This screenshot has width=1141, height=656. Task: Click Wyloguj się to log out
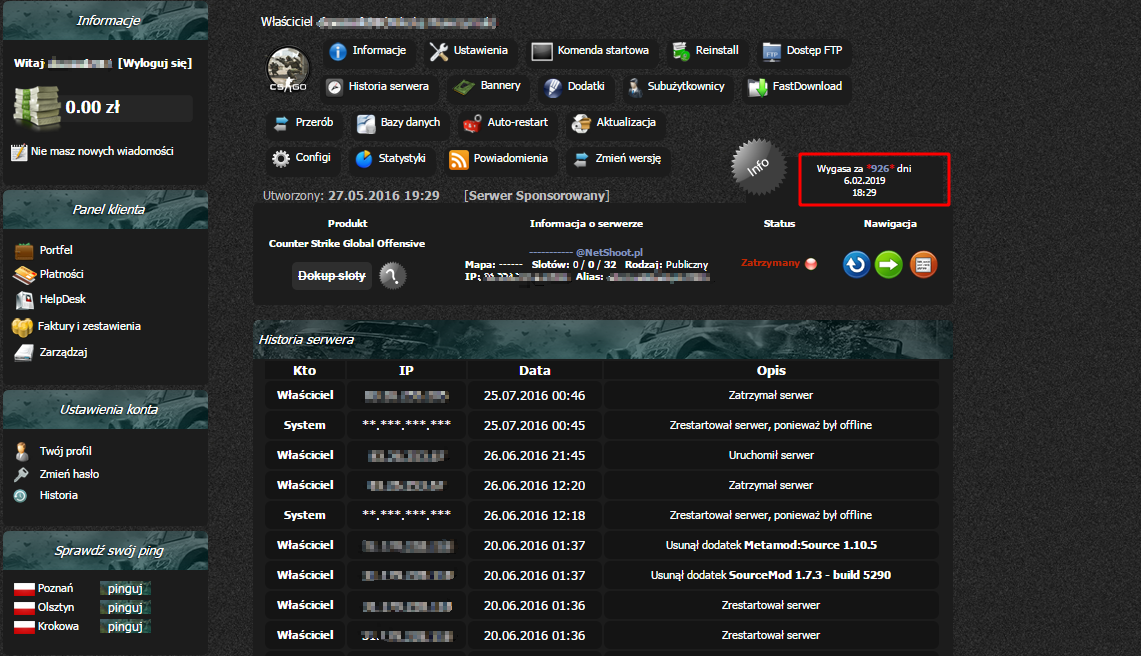(155, 63)
